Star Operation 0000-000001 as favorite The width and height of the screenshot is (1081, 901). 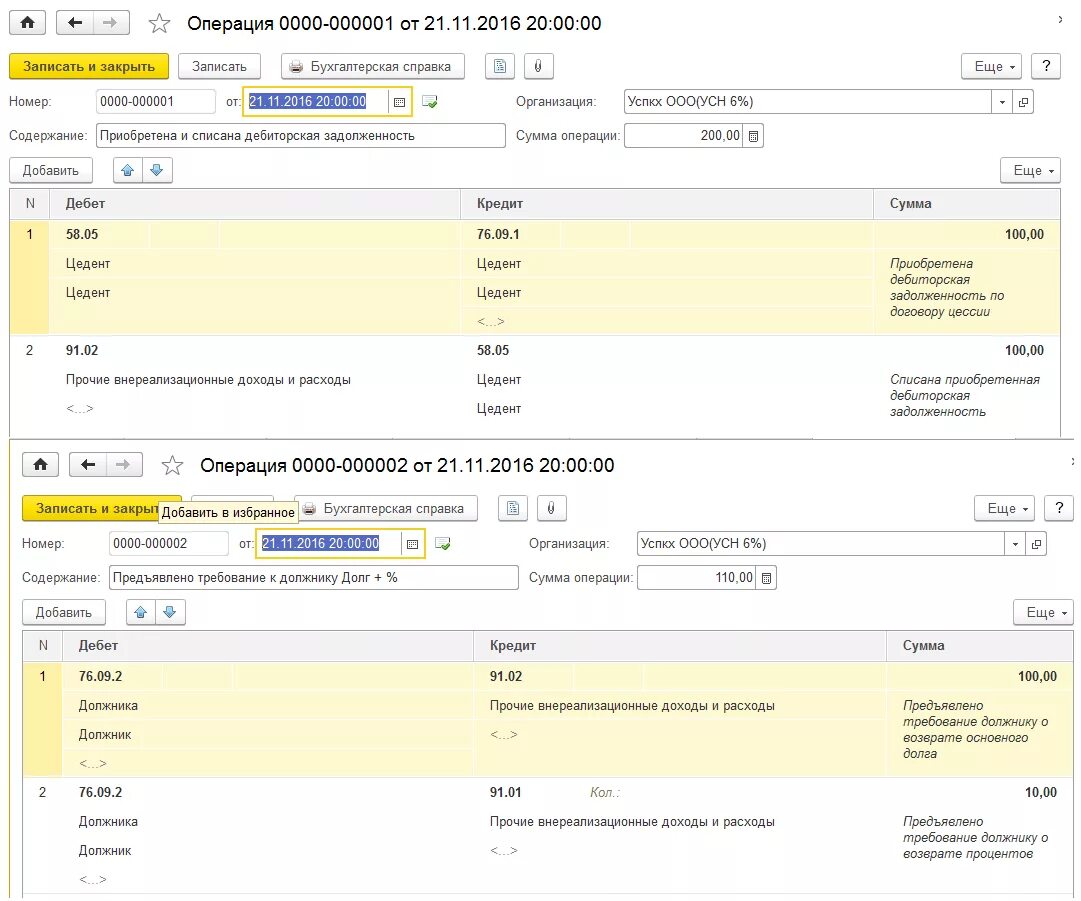pyautogui.click(x=159, y=23)
